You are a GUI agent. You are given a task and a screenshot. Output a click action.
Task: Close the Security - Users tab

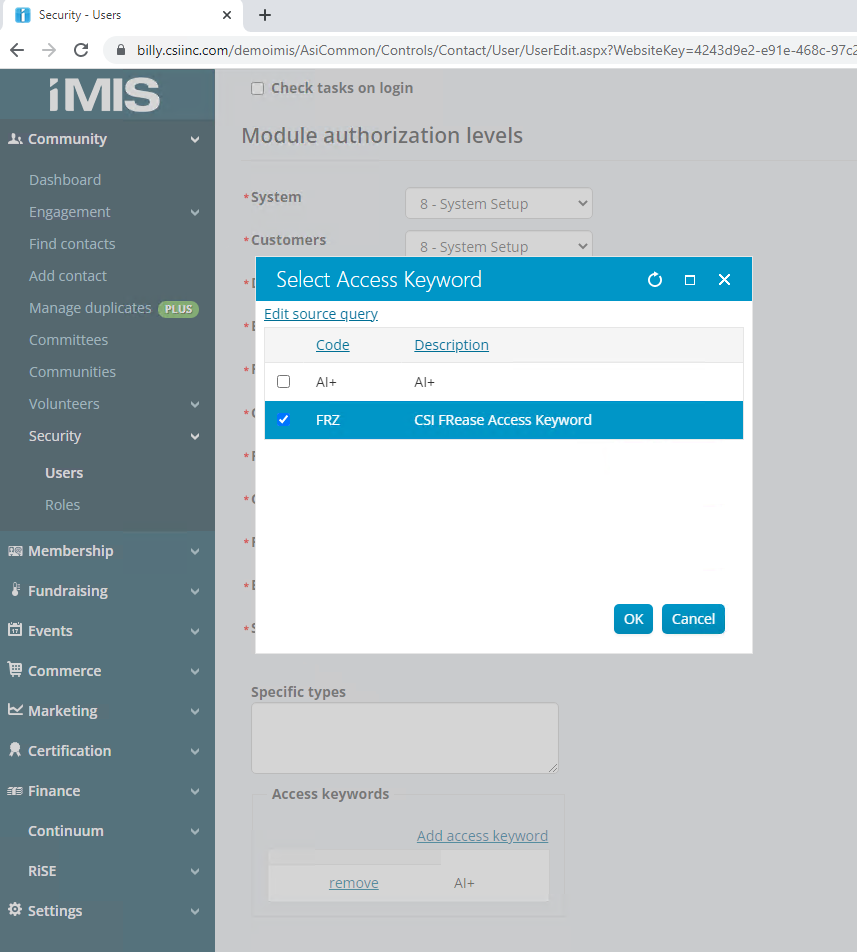click(227, 15)
